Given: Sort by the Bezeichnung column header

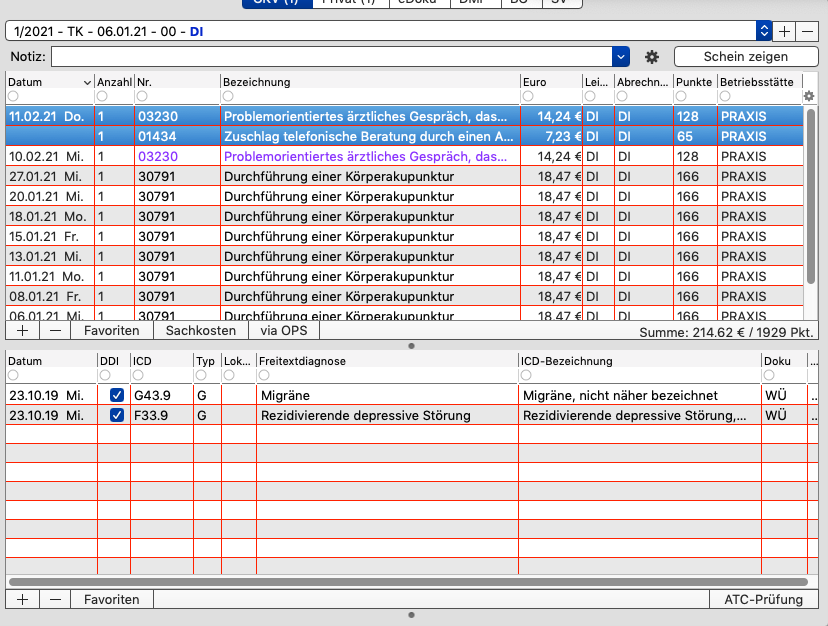Looking at the screenshot, I should click(x=370, y=82).
